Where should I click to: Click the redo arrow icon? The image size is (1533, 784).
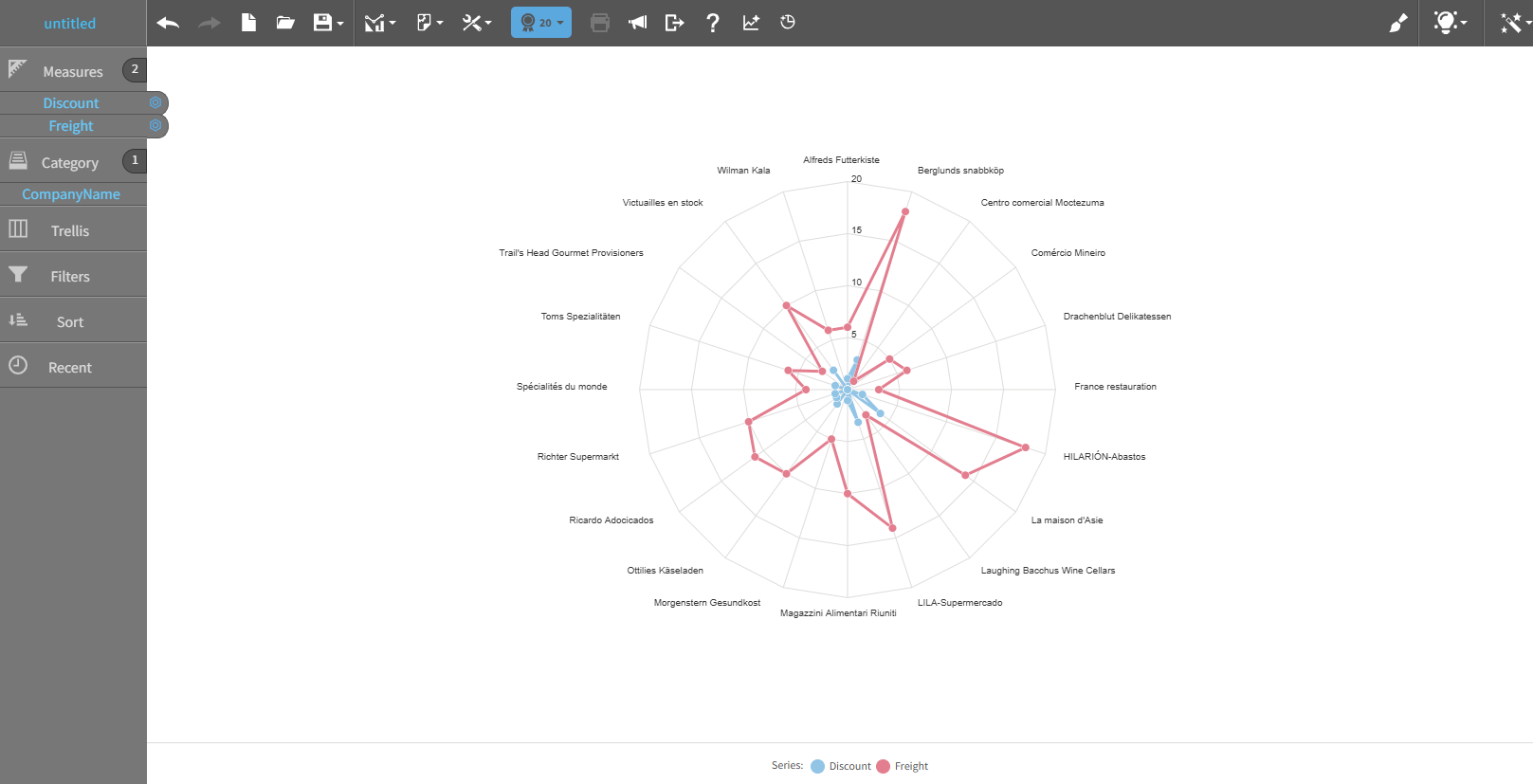tap(210, 23)
